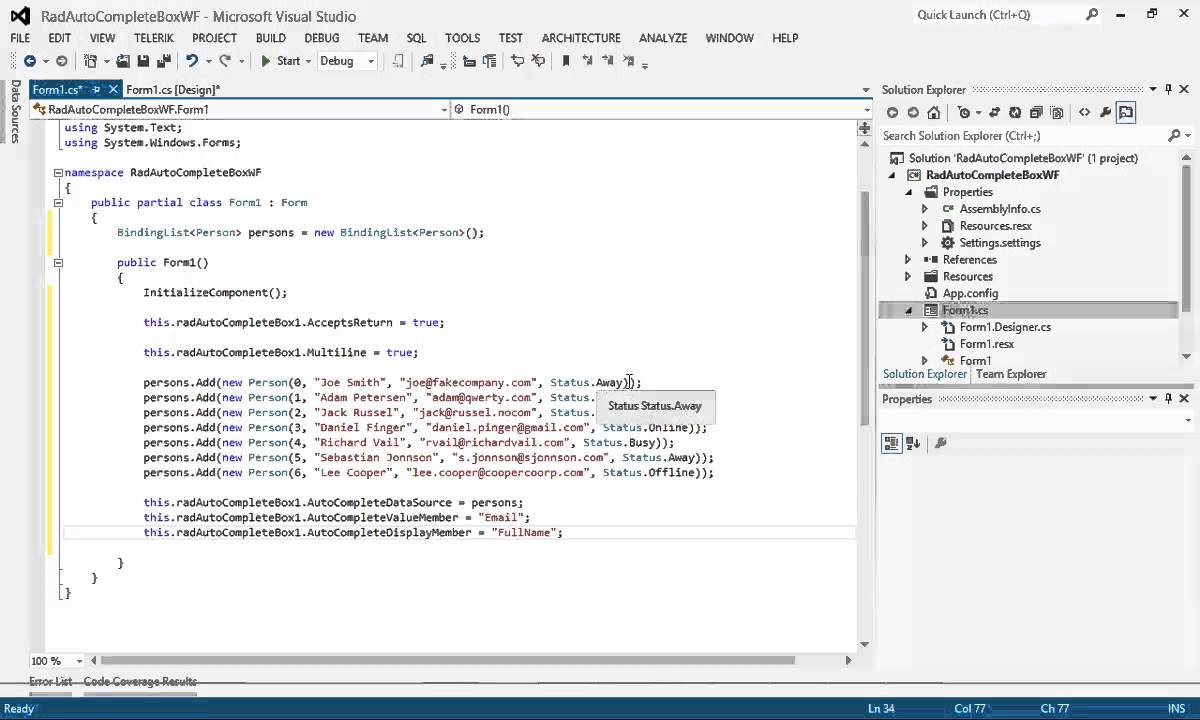This screenshot has height=720, width=1200.
Task: Open the FILE menu
Action: (20, 38)
